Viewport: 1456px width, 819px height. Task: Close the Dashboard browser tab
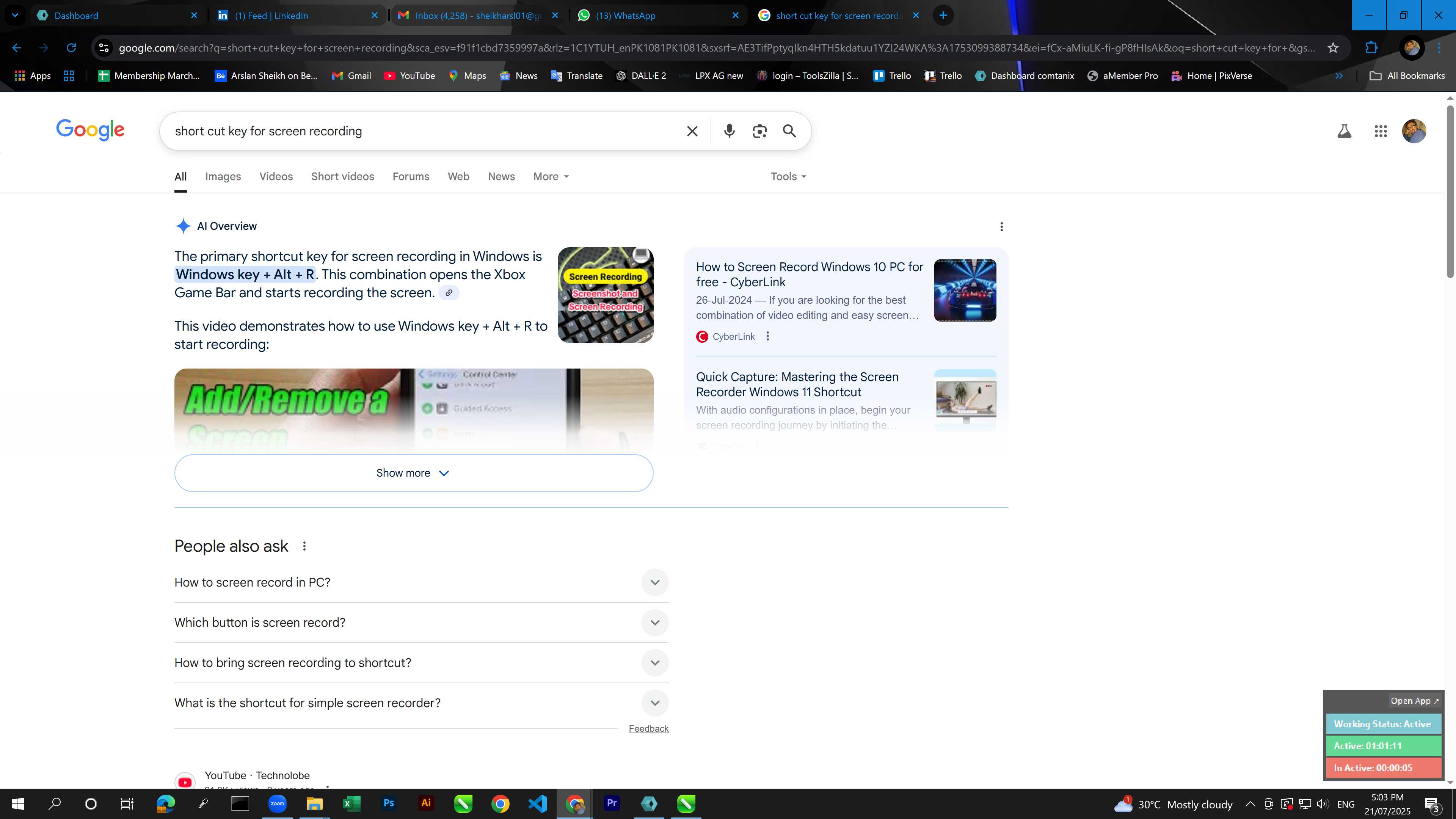[194, 15]
